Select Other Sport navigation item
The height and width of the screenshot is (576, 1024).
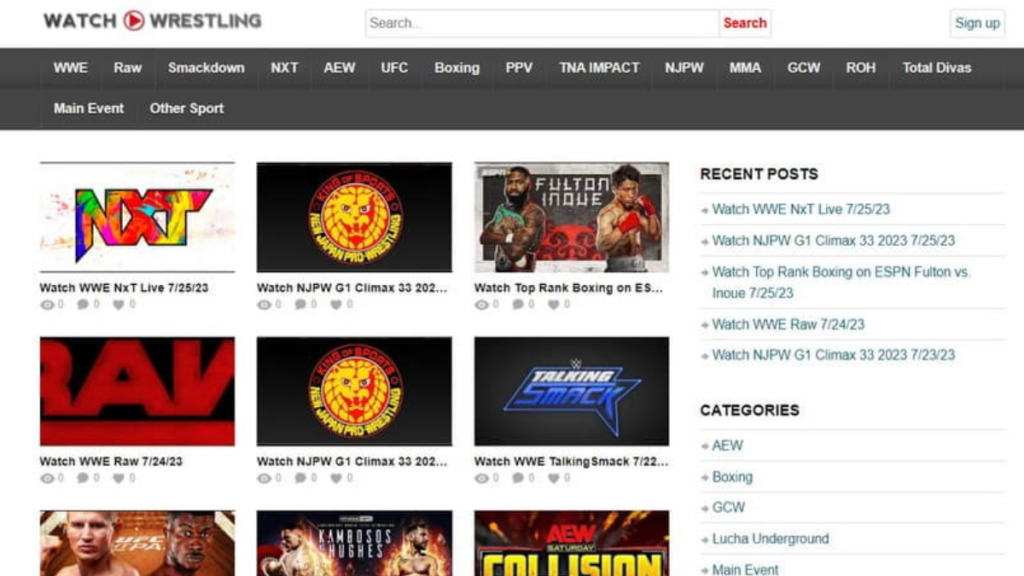coord(187,108)
